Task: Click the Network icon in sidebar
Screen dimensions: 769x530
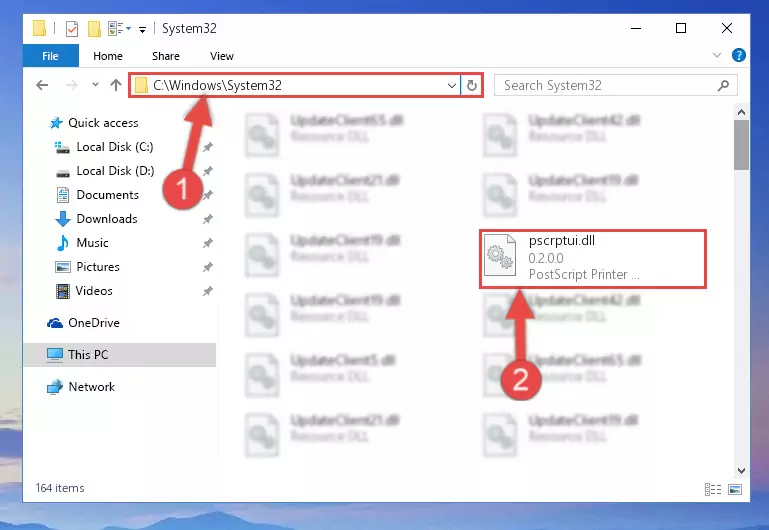Action: click(x=55, y=387)
